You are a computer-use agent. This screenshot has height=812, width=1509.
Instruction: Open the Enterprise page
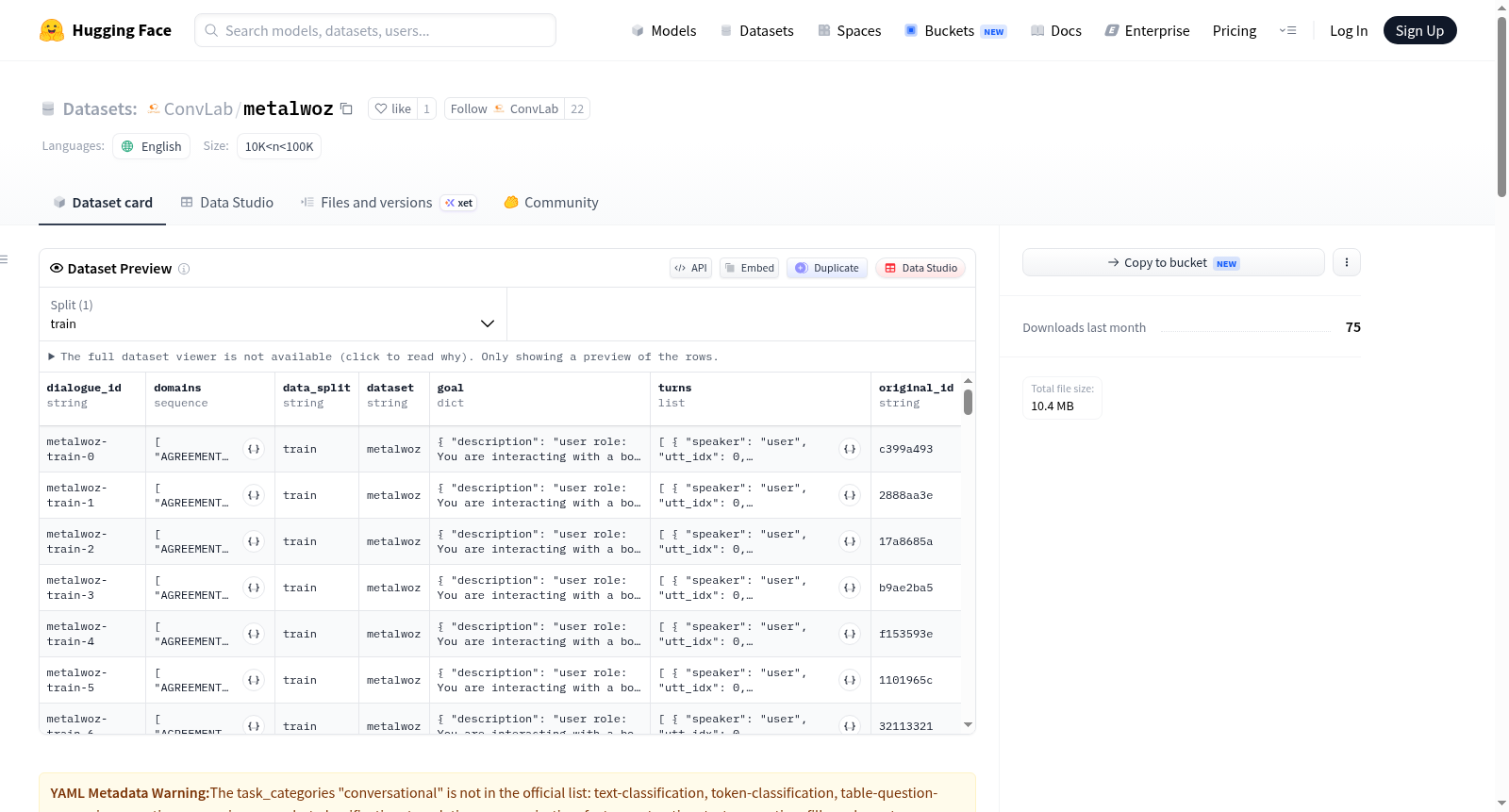point(1147,30)
